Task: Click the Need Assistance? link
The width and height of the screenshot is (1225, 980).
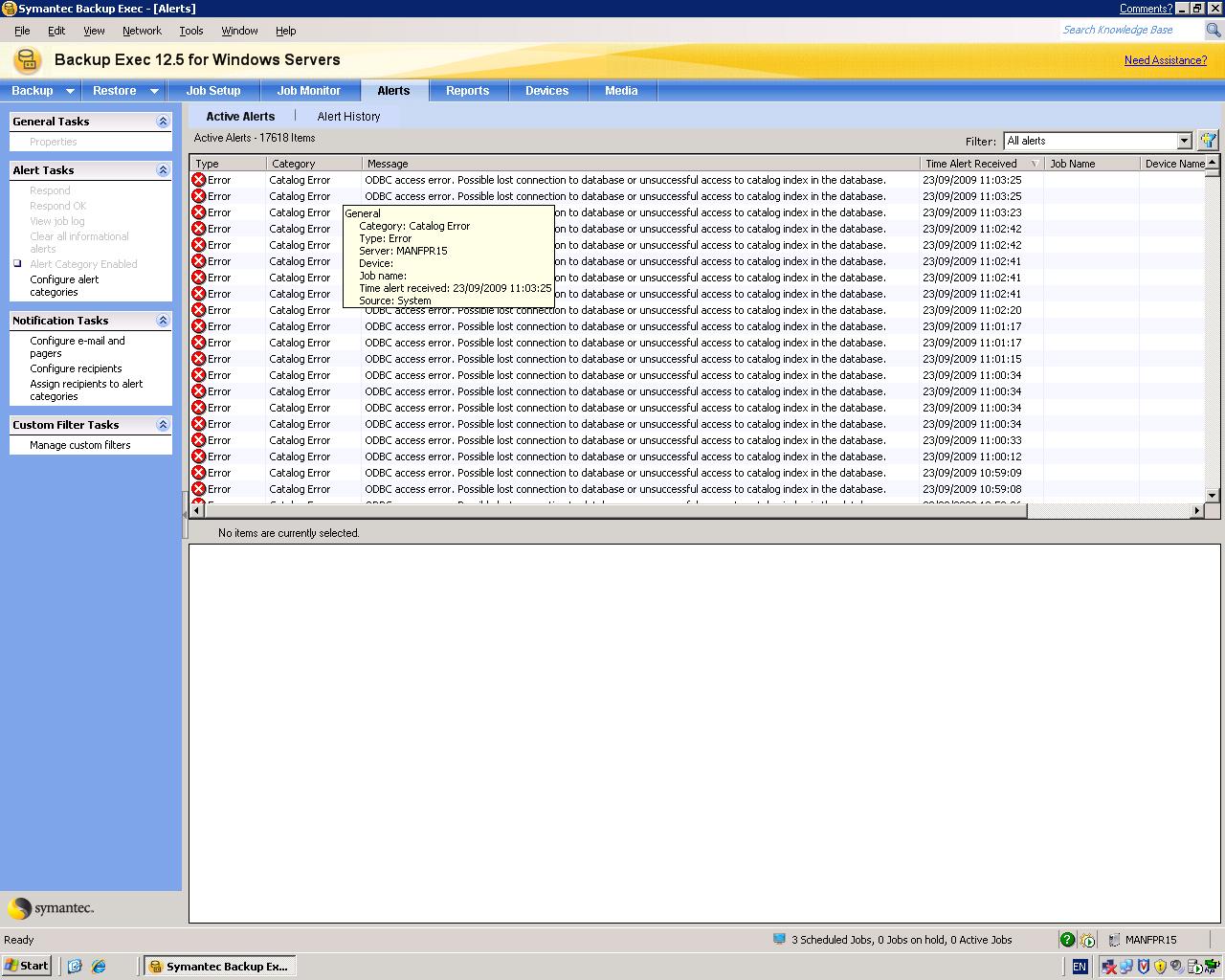Action: coord(1165,60)
